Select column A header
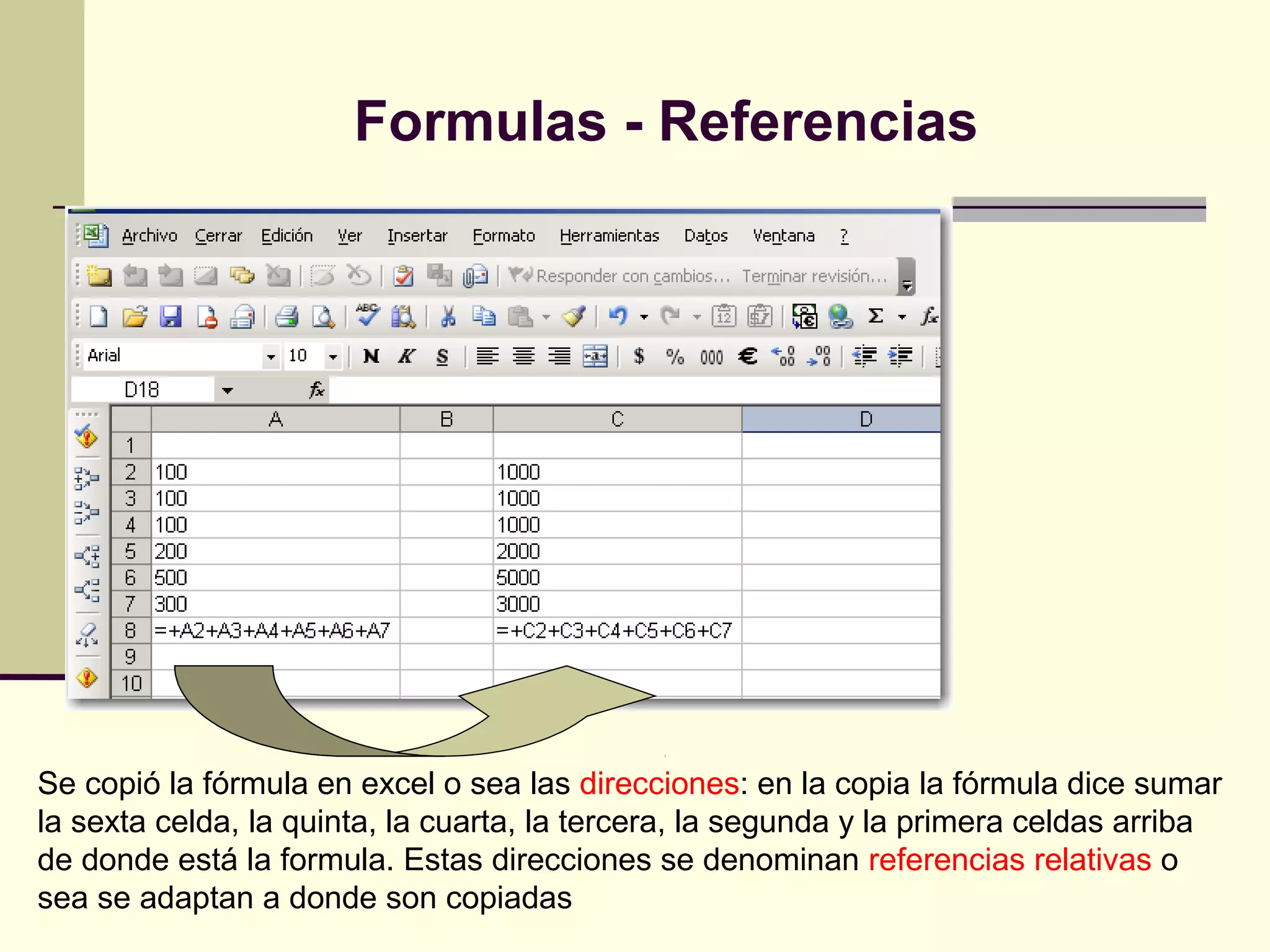The height and width of the screenshot is (952, 1270). pyautogui.click(x=275, y=420)
